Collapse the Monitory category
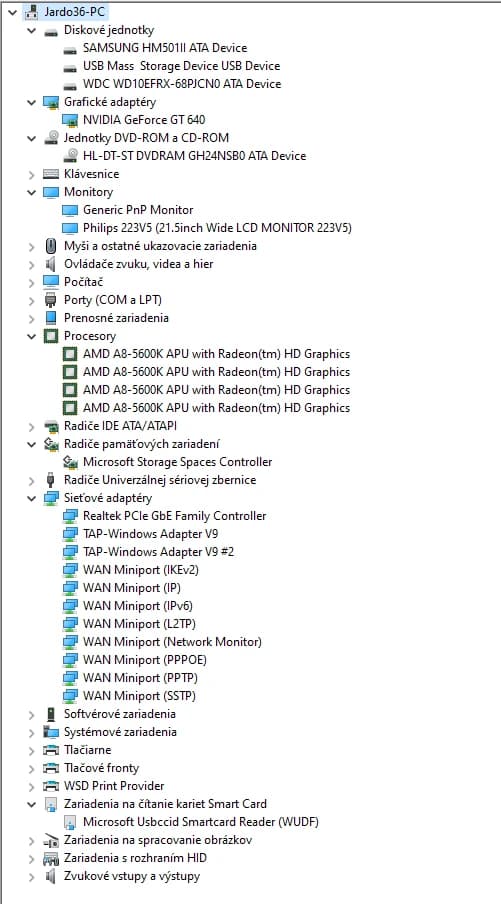 coord(32,192)
